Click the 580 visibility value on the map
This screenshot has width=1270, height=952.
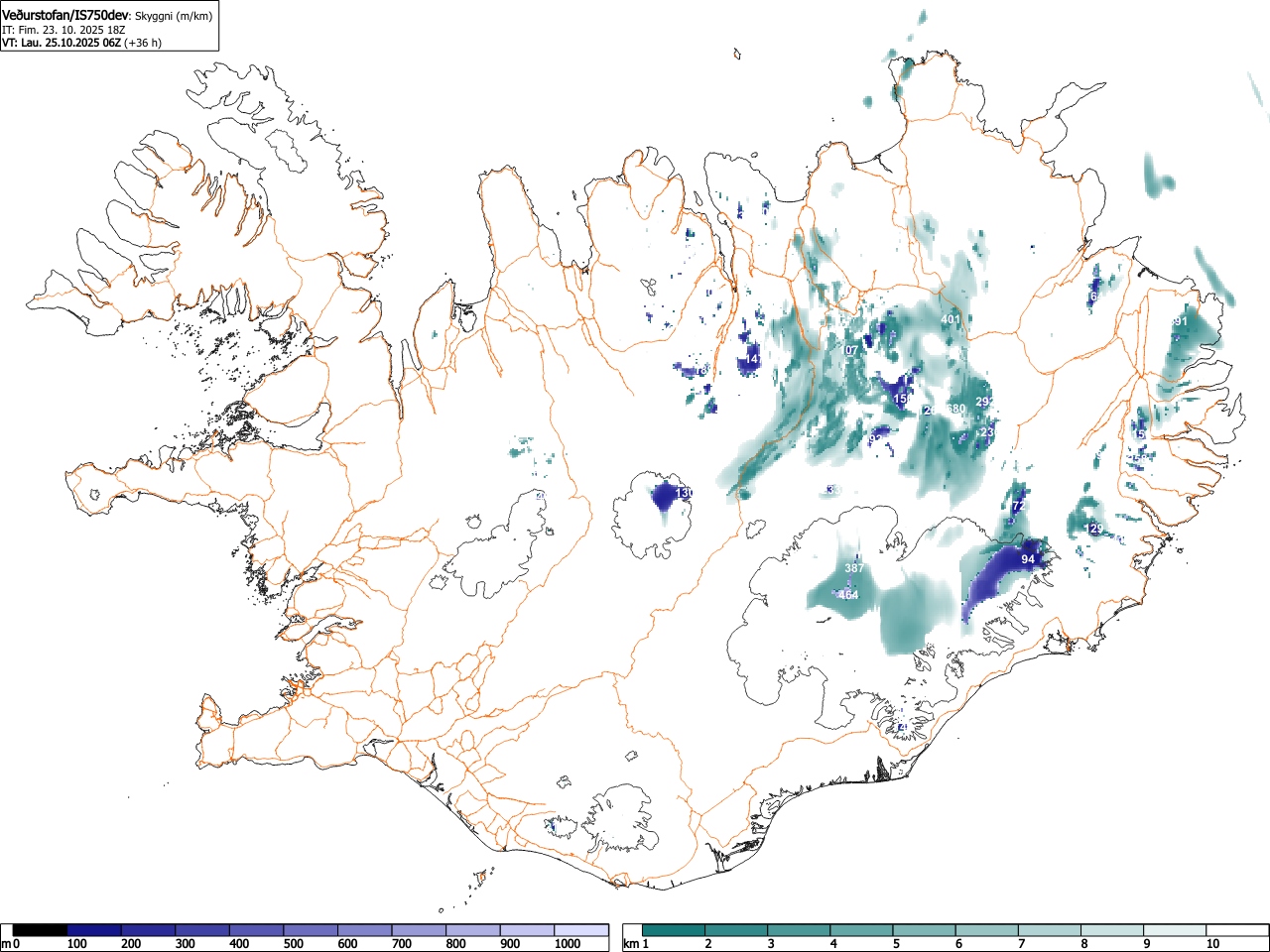pyautogui.click(x=956, y=409)
